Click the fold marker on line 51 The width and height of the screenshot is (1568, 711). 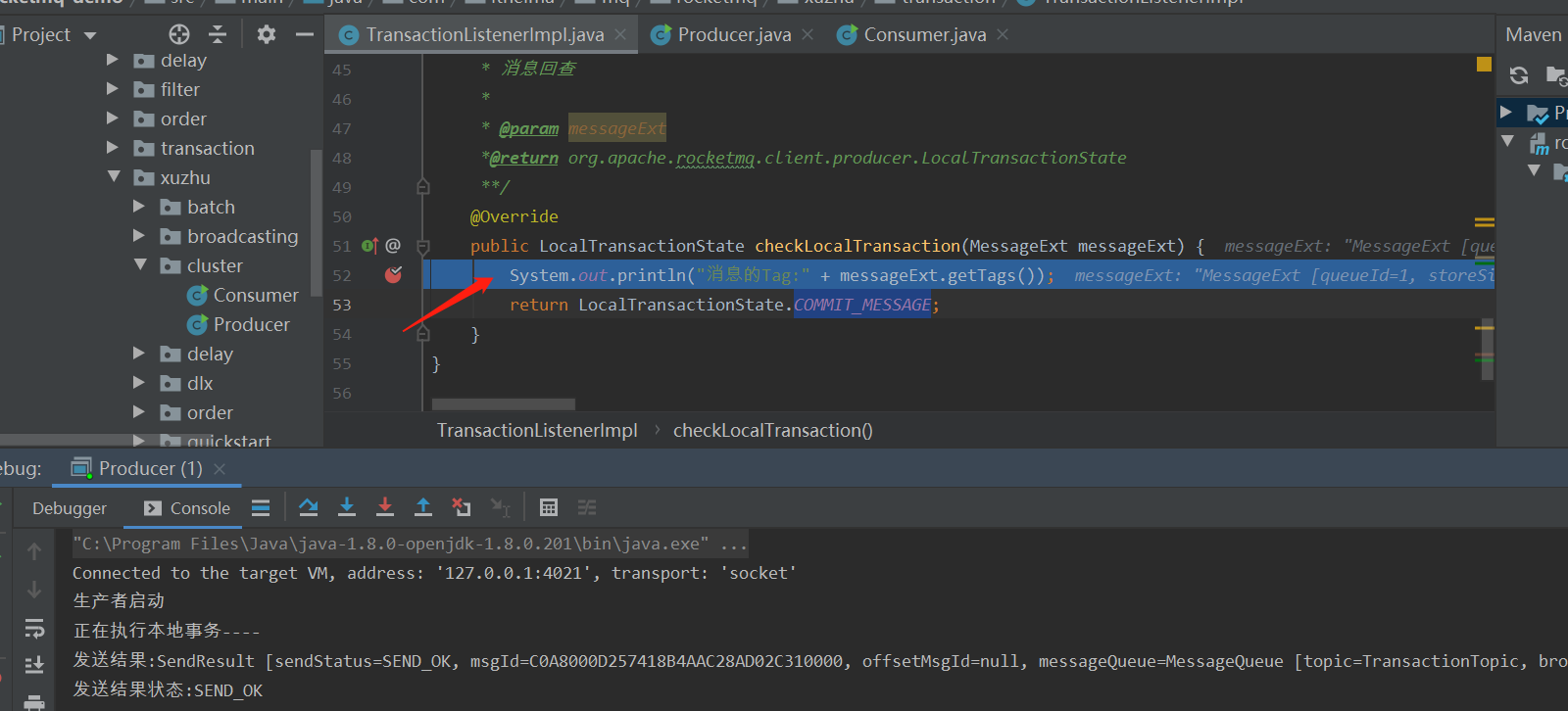pyautogui.click(x=423, y=246)
